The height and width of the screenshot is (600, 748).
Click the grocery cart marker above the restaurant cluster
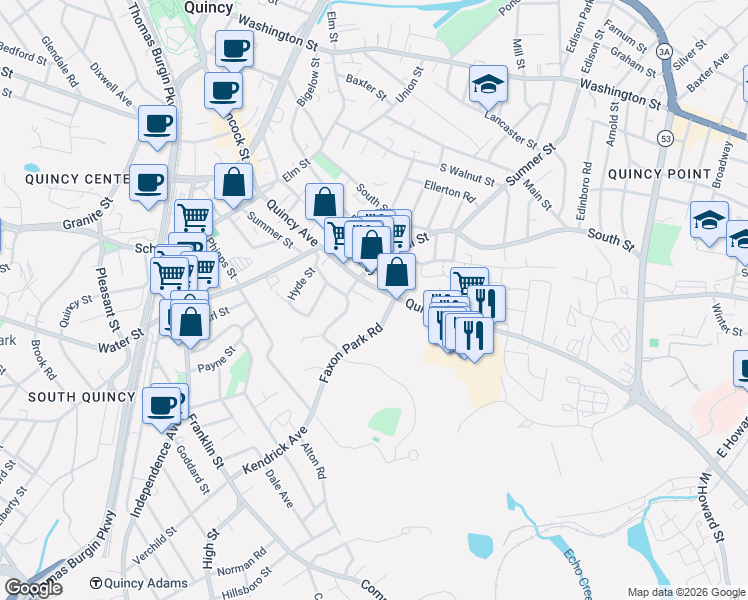pyautogui.click(x=469, y=280)
